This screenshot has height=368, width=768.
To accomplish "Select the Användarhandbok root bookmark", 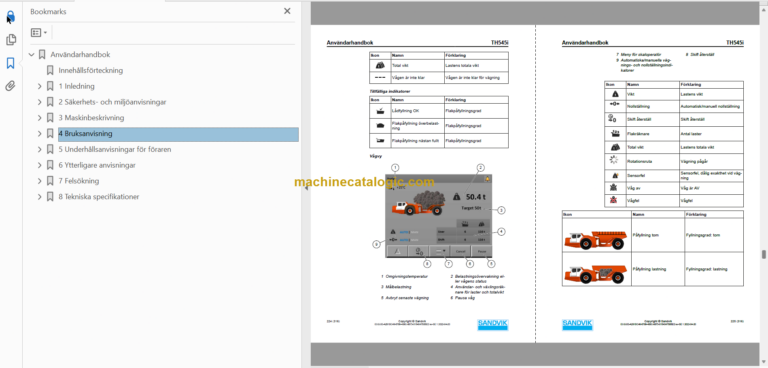I will point(80,54).
